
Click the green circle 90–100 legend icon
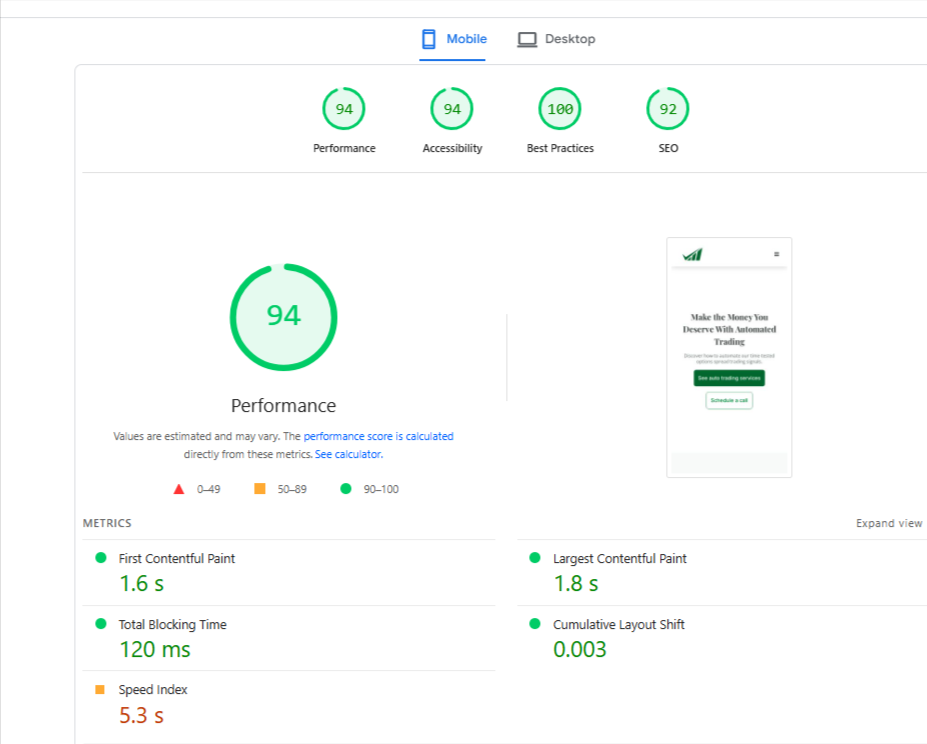point(346,489)
